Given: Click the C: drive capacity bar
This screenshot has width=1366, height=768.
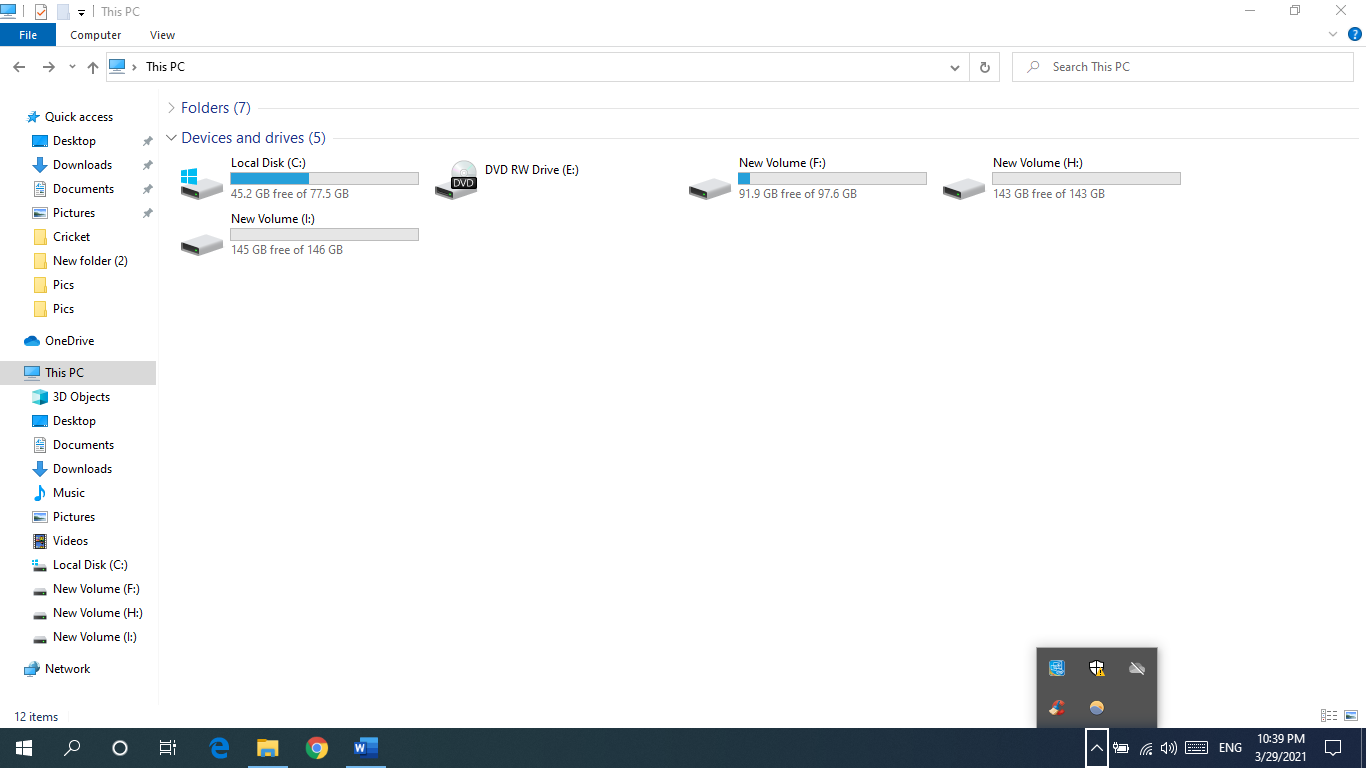Looking at the screenshot, I should [324, 177].
